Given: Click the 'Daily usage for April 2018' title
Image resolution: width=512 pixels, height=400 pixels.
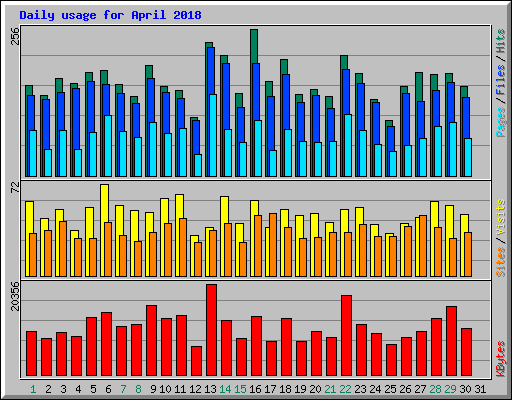Looking at the screenshot, I should coord(110,15).
